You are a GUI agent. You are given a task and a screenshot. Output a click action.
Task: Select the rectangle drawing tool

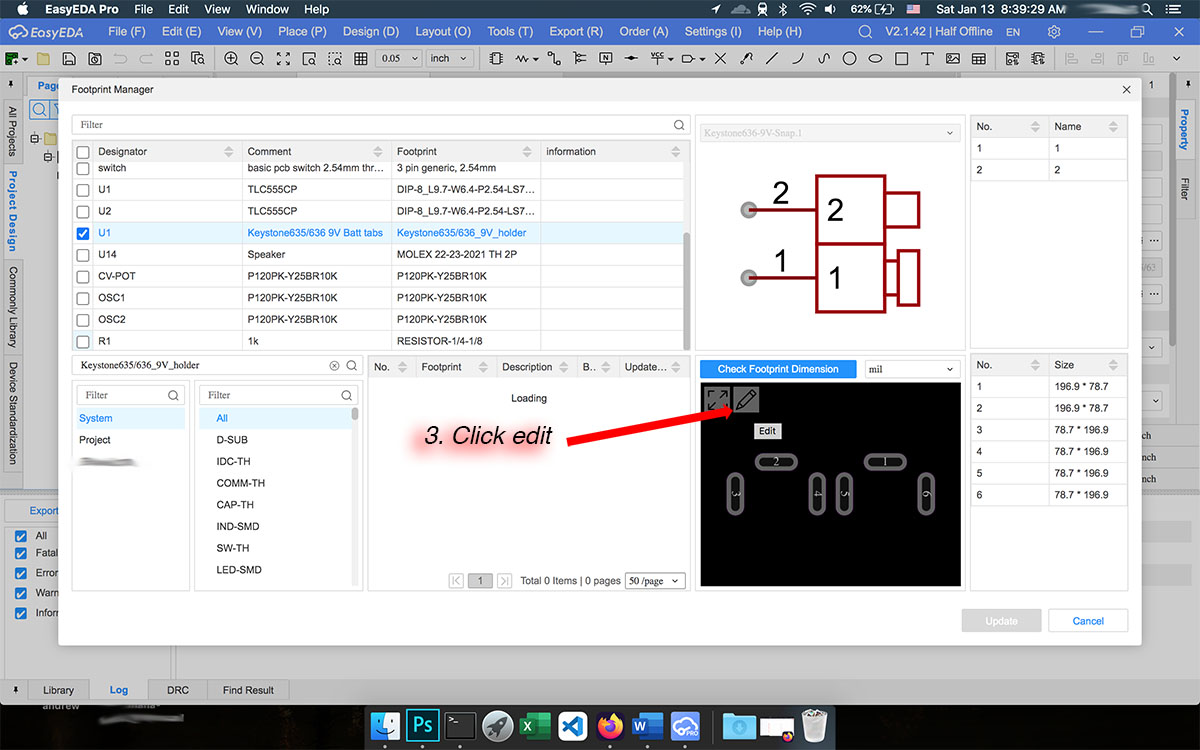901,59
